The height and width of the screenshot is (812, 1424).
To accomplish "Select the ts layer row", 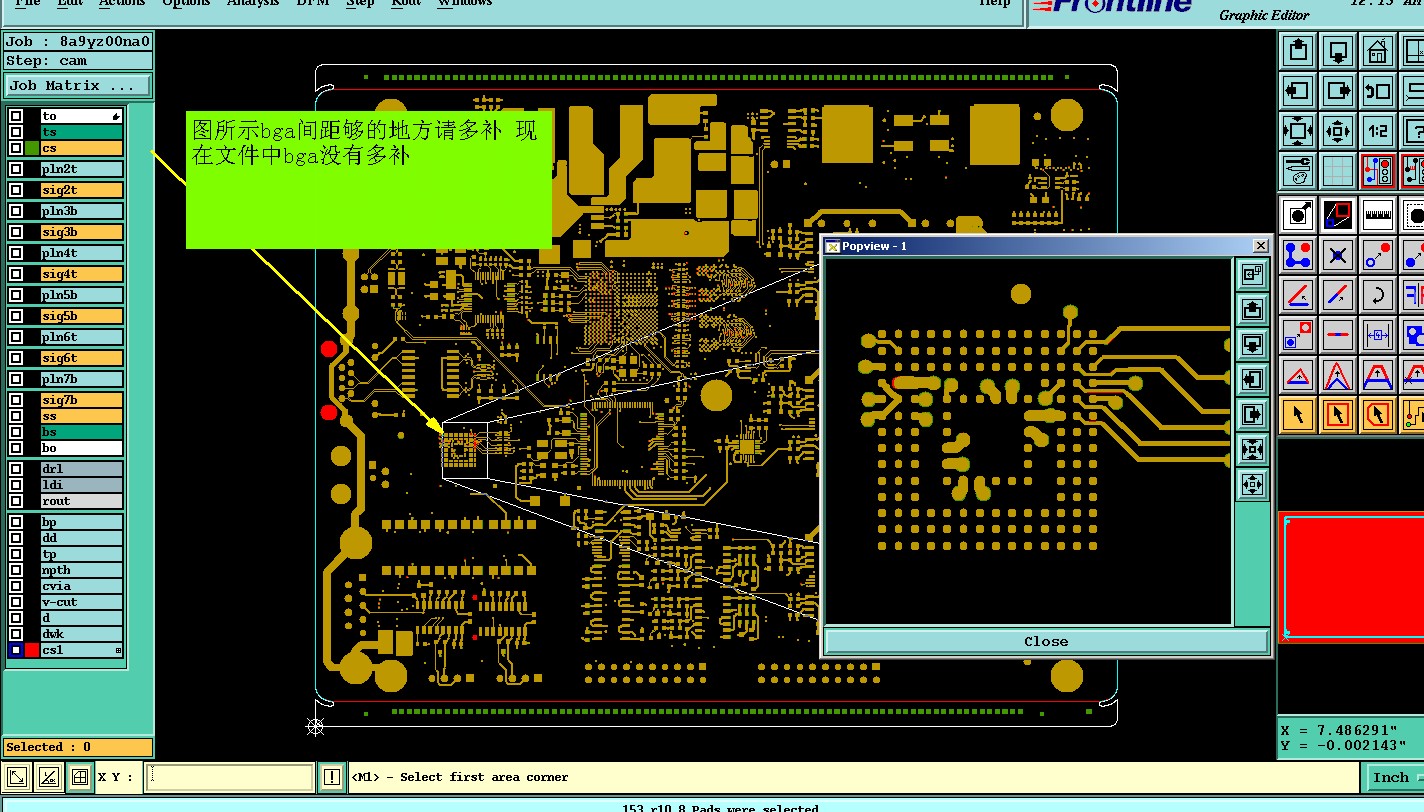I will click(x=81, y=132).
